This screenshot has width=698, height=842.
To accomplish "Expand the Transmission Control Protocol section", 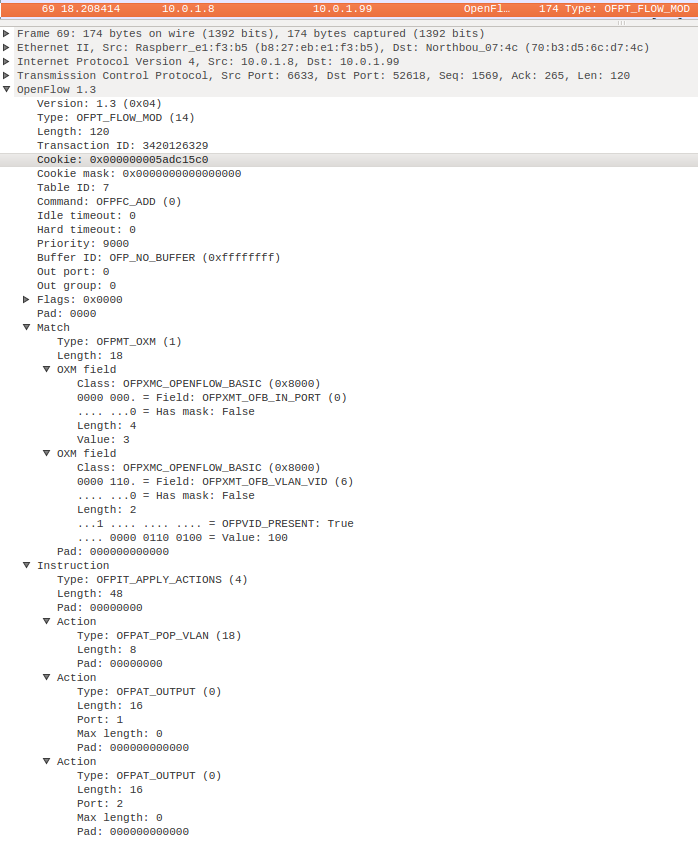I will coord(7,75).
